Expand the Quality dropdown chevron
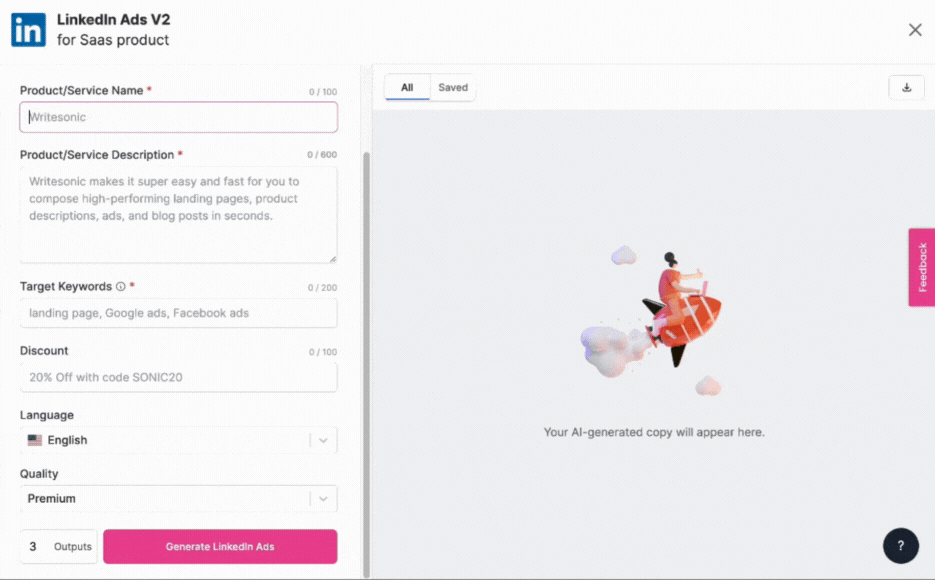 (x=323, y=498)
